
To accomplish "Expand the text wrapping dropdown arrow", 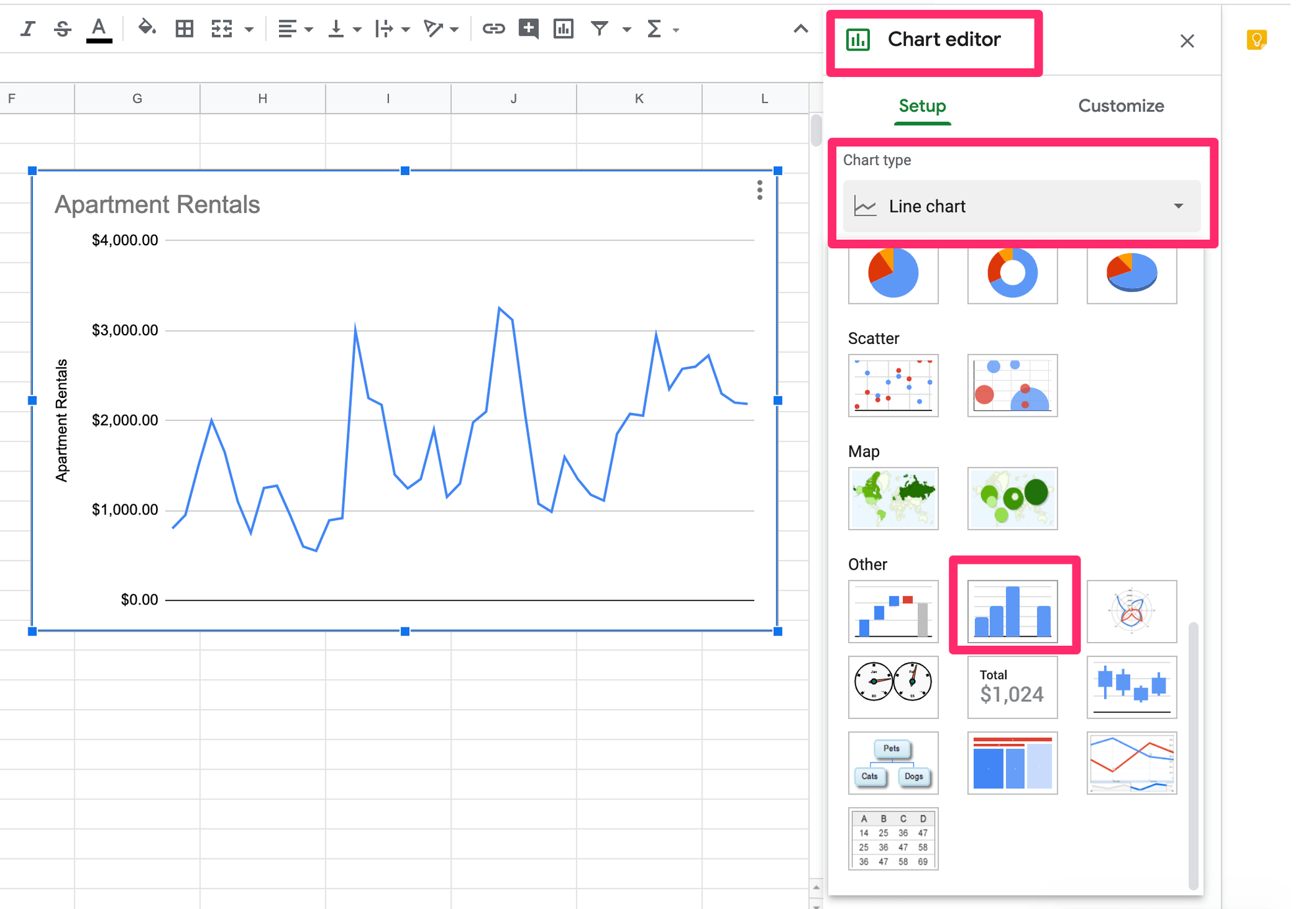I will (405, 30).
